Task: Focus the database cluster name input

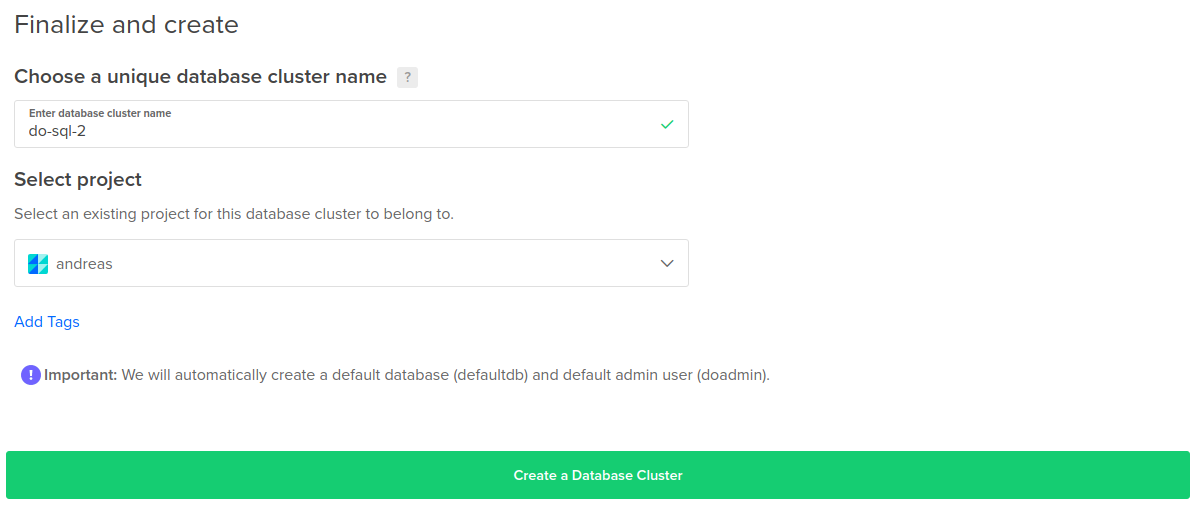Action: tap(352, 124)
